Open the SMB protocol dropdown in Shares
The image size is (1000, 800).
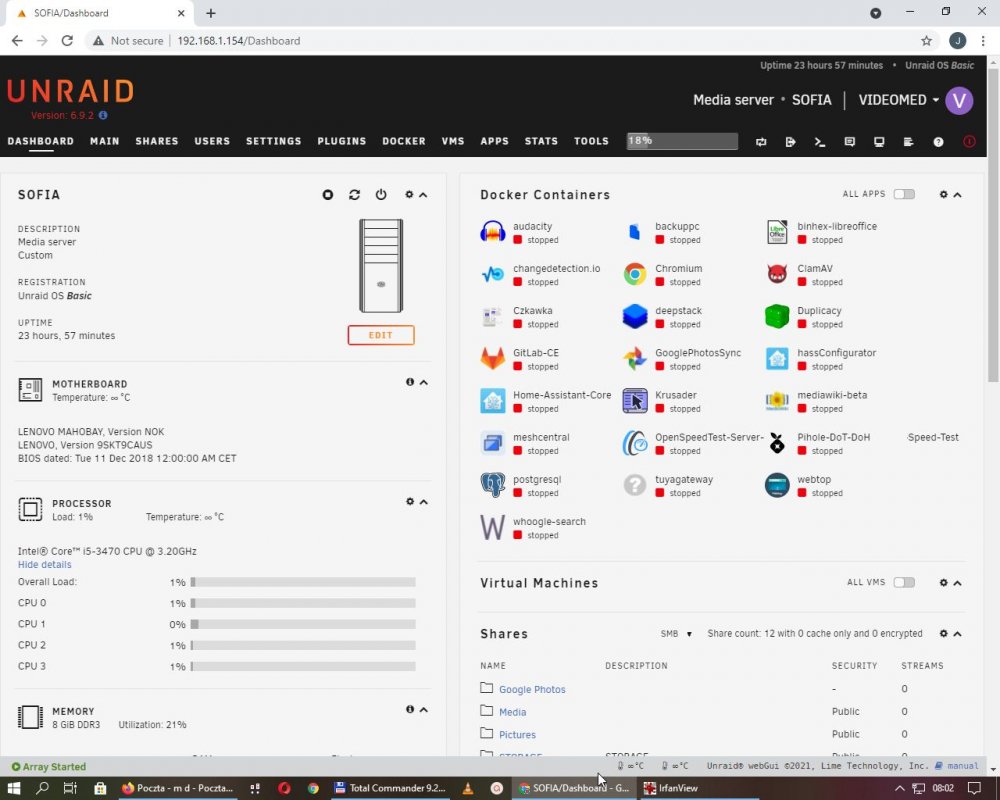676,633
